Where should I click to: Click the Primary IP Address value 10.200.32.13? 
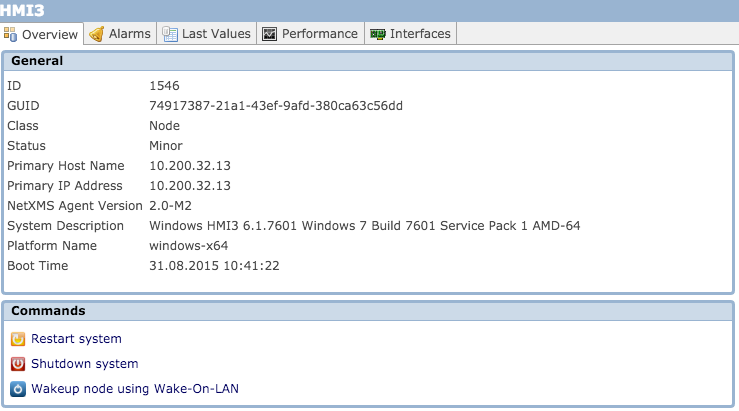(190, 186)
